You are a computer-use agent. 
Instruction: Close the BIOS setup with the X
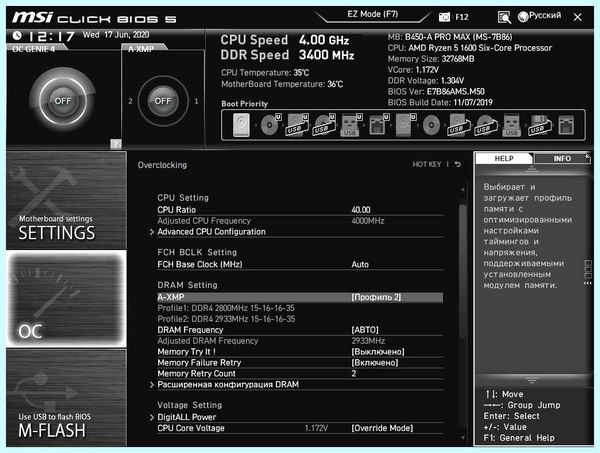tap(577, 17)
